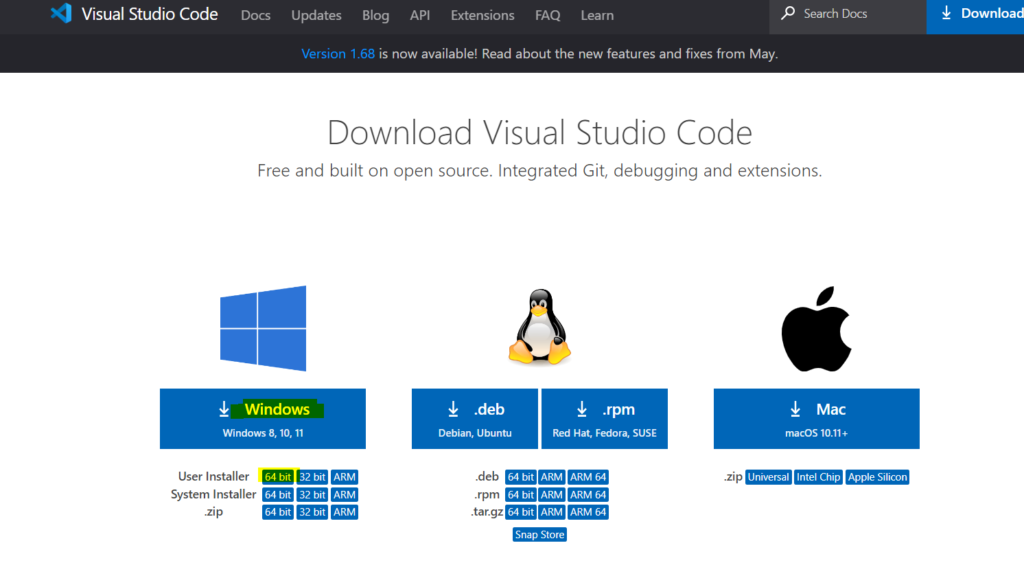Download Linux .tar.gz 64 bit
The width and height of the screenshot is (1024, 576).
[x=520, y=512]
